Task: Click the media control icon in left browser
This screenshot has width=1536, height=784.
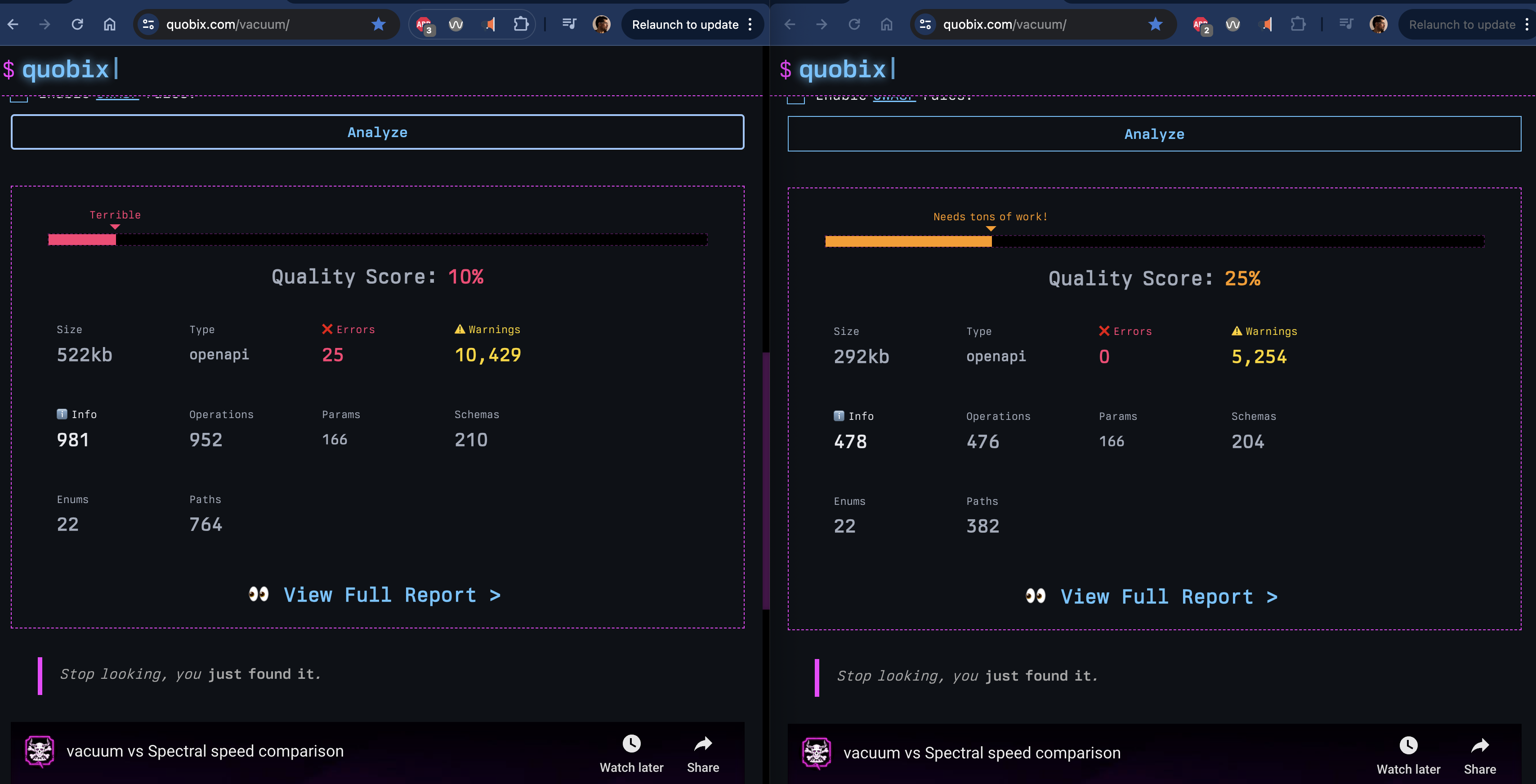Action: [x=569, y=24]
